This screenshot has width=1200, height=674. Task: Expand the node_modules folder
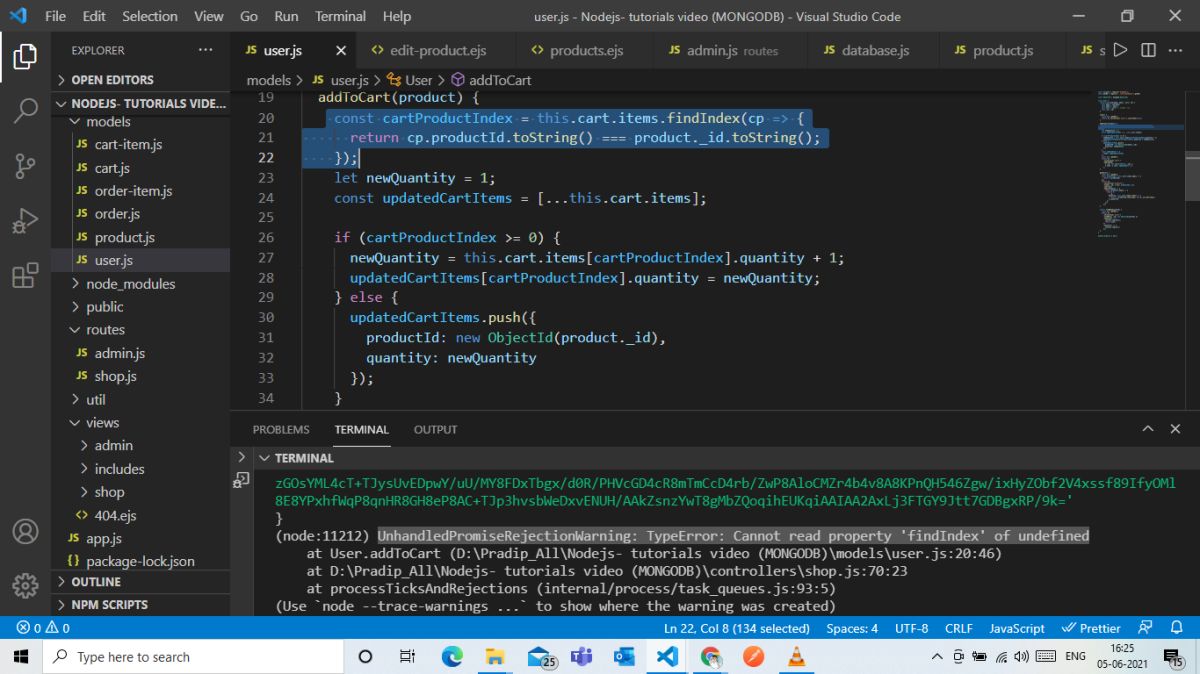[x=140, y=283]
